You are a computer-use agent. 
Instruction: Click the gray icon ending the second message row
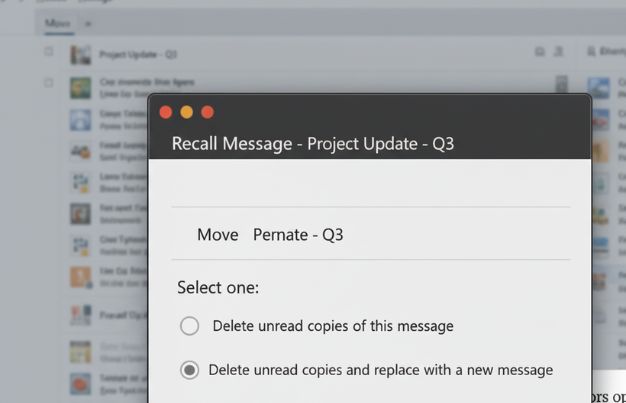click(562, 85)
